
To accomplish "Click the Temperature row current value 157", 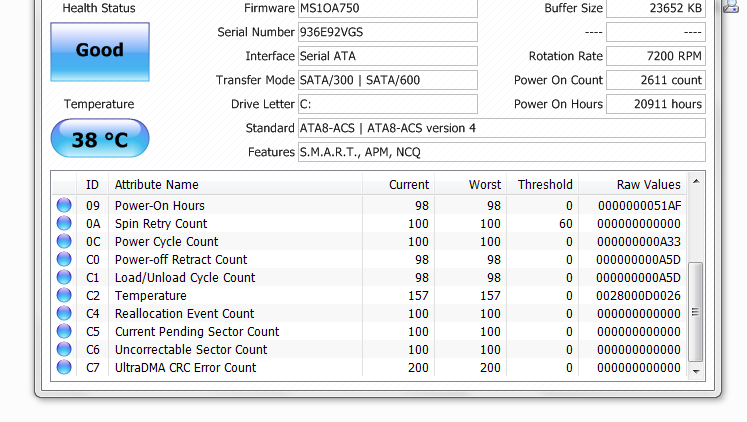I will [418, 296].
